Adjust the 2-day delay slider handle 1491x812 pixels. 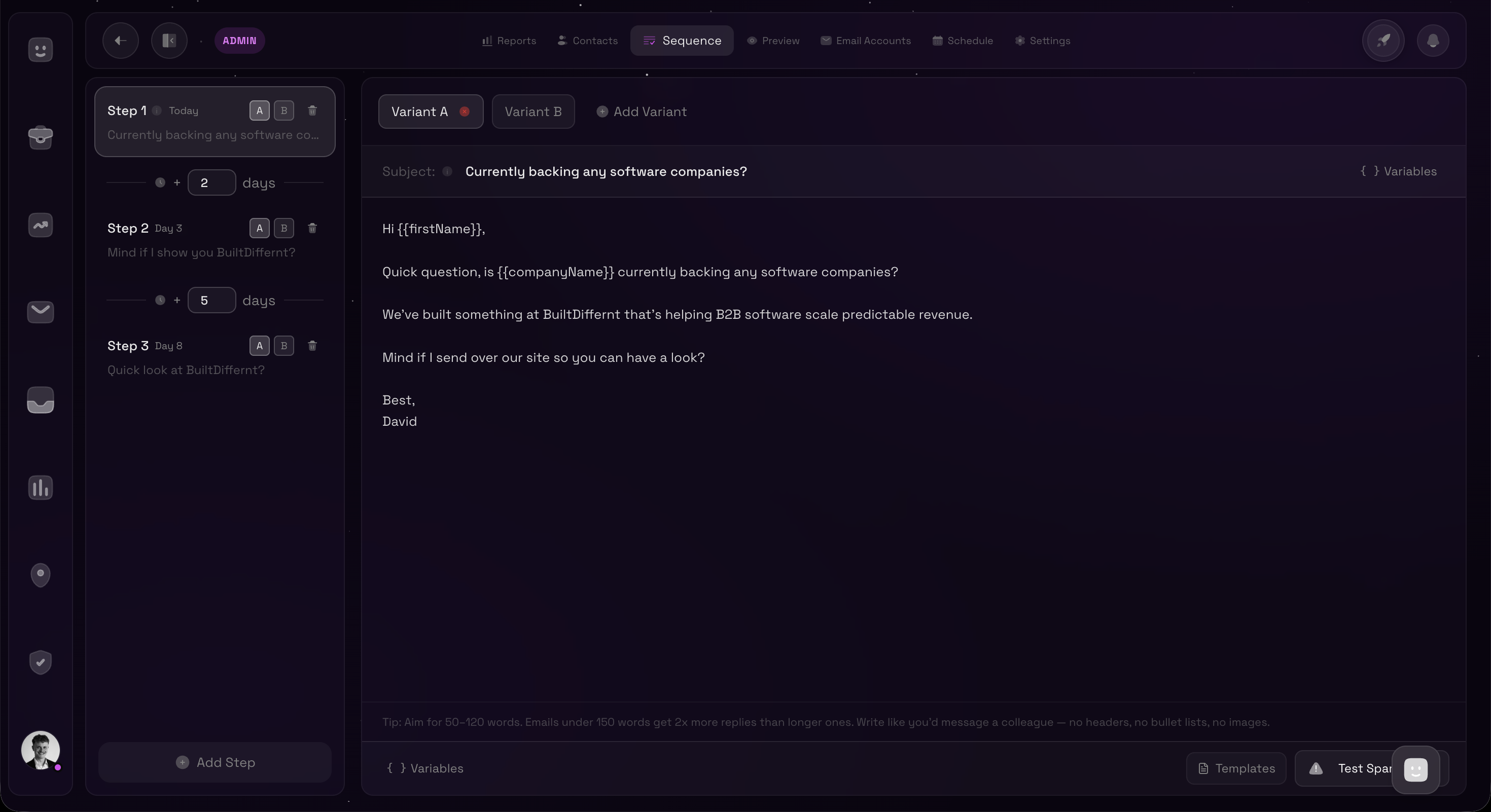tap(160, 182)
